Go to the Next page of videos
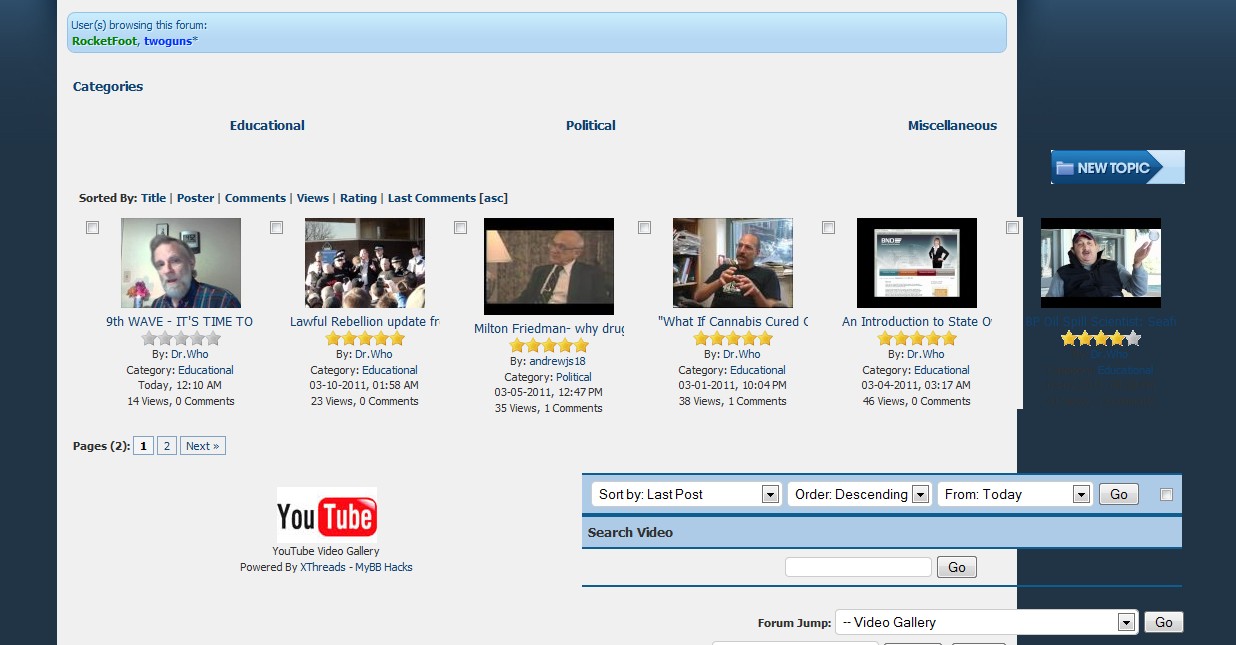The width and height of the screenshot is (1236, 645). tap(203, 446)
